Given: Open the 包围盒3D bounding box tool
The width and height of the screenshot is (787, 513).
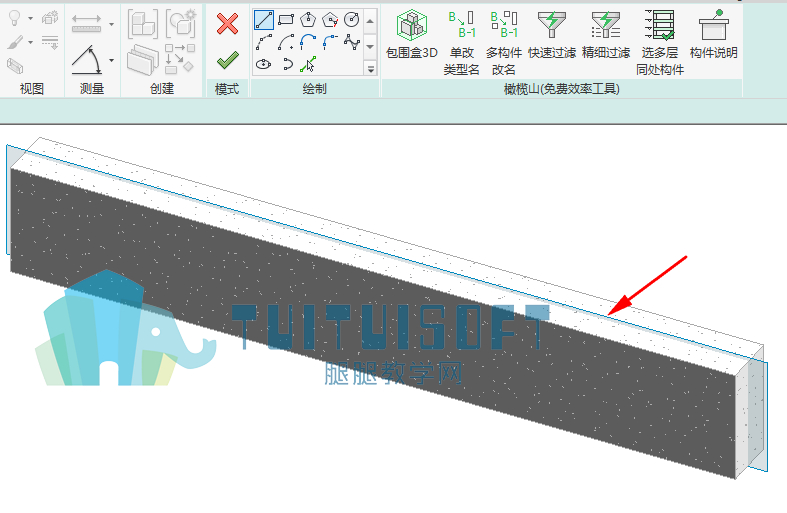Looking at the screenshot, I should [x=412, y=34].
